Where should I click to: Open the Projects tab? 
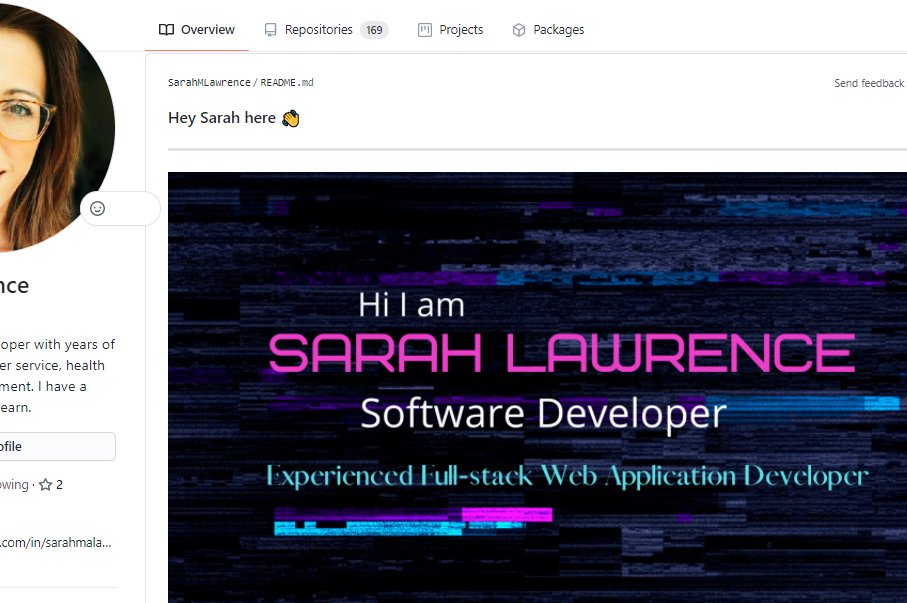pyautogui.click(x=450, y=30)
